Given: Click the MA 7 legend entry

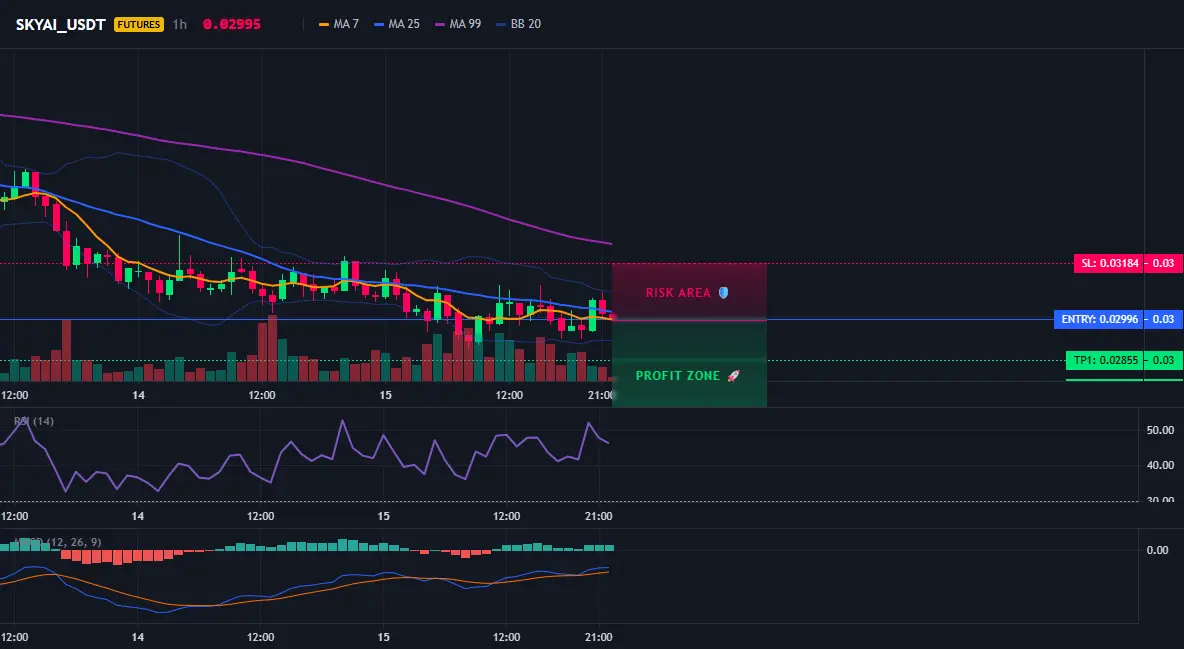Looking at the screenshot, I should 339,24.
